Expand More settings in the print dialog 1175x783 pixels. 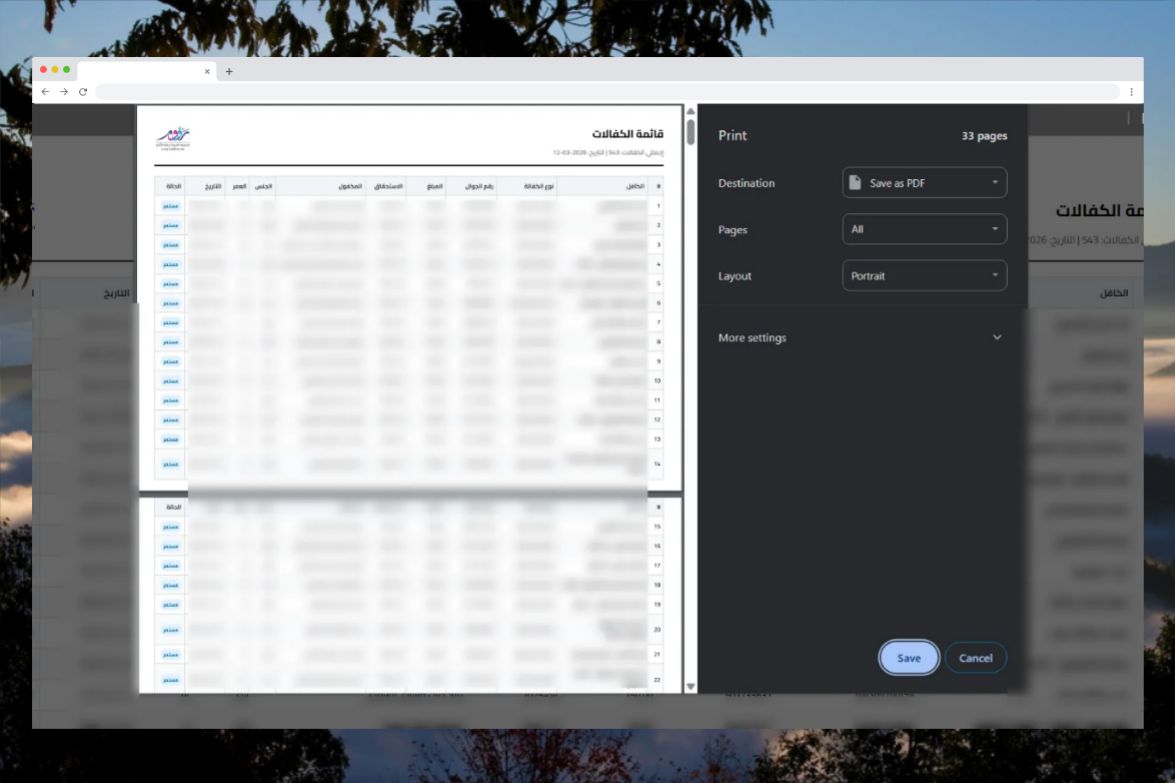(860, 338)
